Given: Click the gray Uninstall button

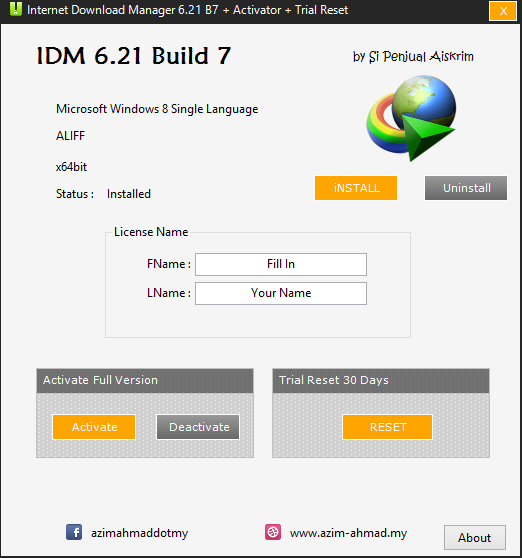Looking at the screenshot, I should (466, 188).
